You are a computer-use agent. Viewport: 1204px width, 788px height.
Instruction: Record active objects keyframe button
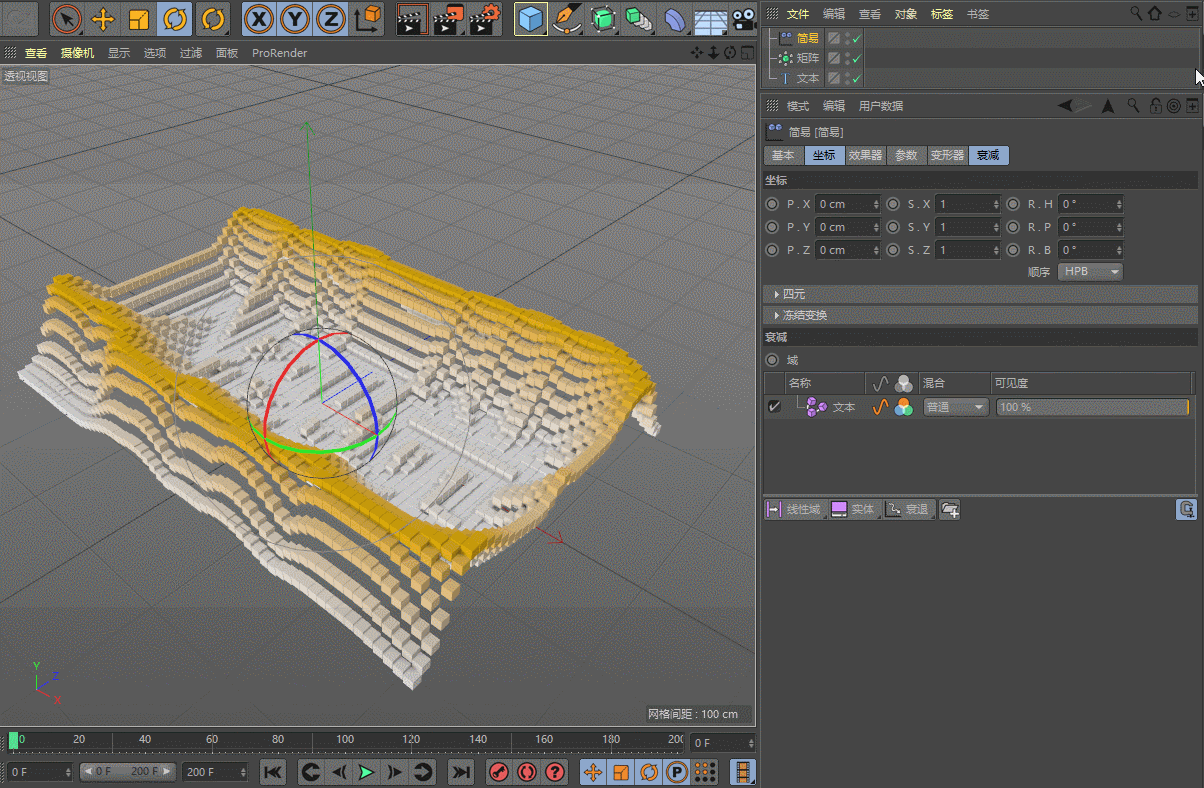click(499, 772)
